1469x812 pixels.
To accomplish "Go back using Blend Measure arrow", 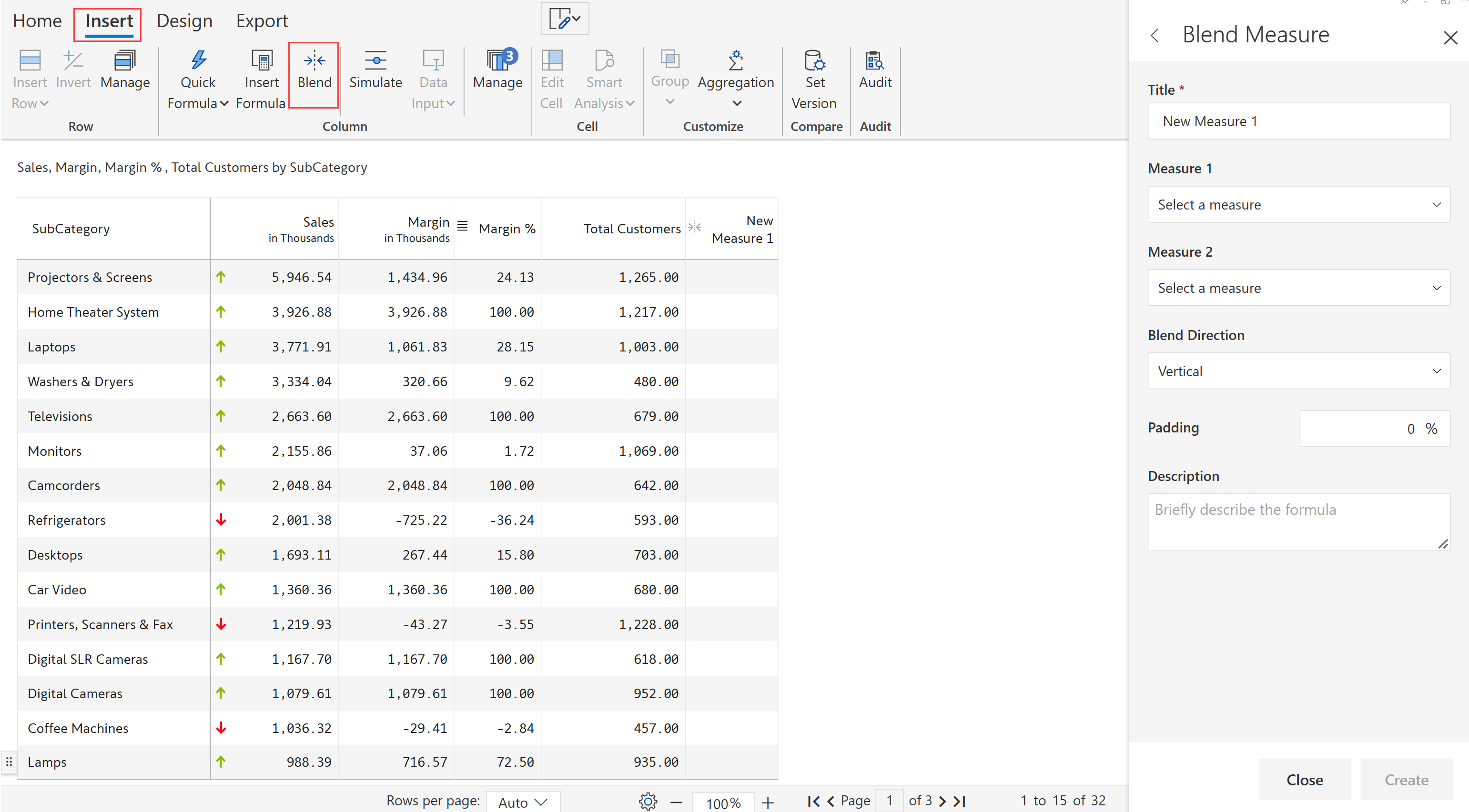I will pyautogui.click(x=1155, y=35).
